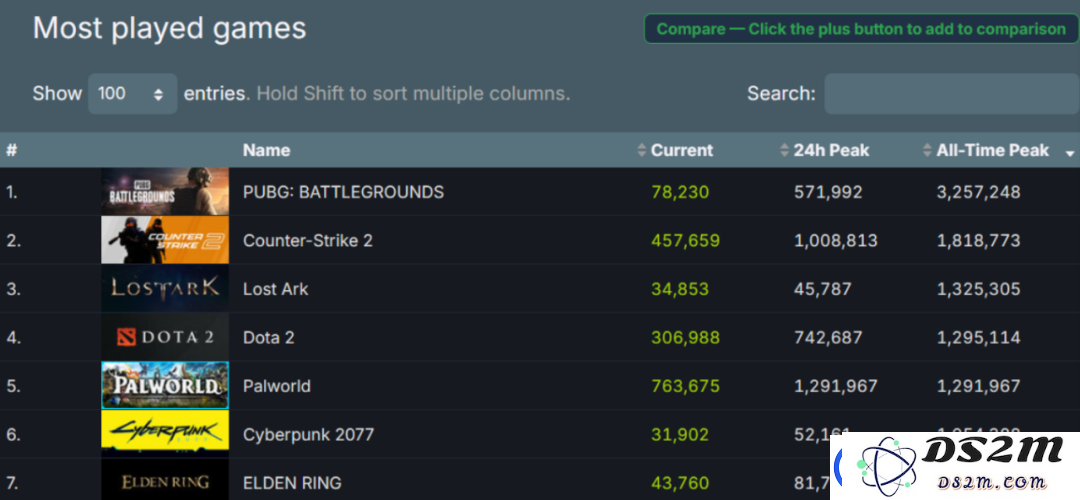This screenshot has width=1080, height=500.
Task: Select Cyberpunk 2077 current value 31,902
Action: pos(680,435)
